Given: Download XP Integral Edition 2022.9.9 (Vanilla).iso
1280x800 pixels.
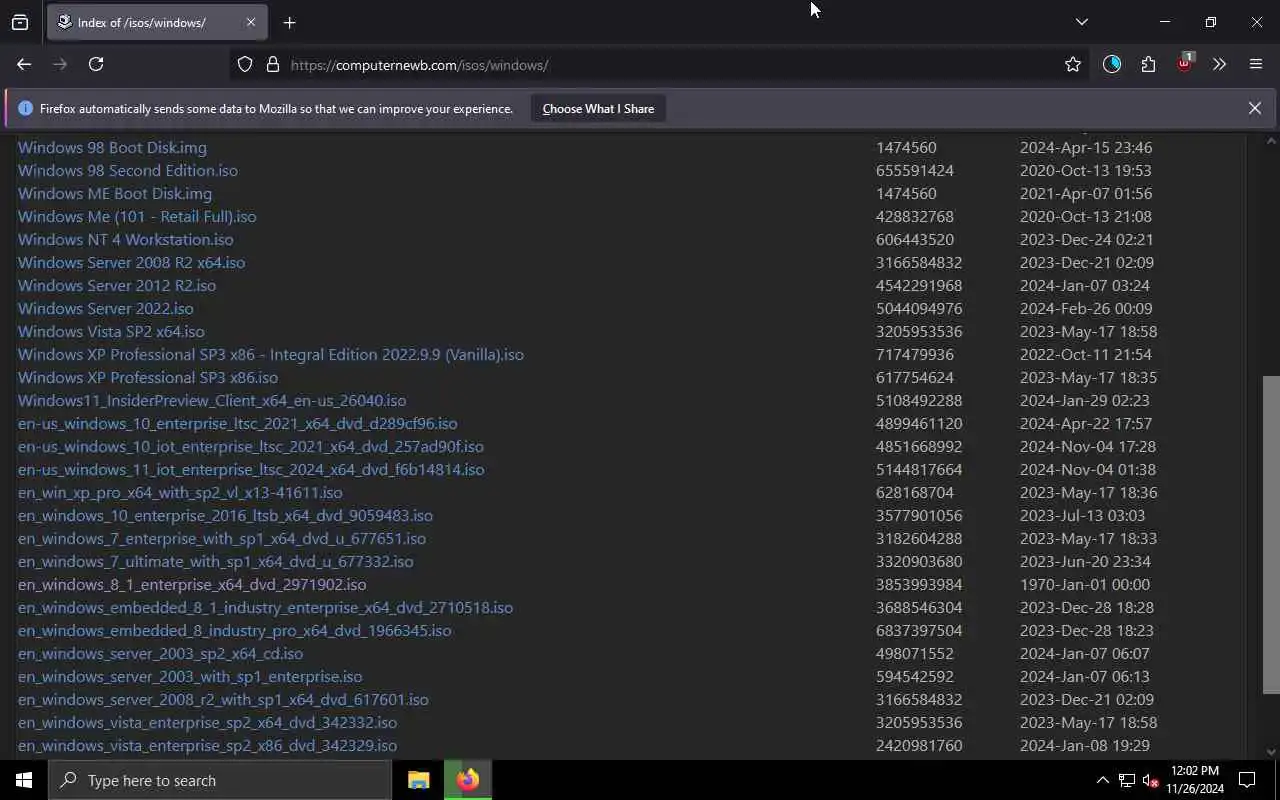Looking at the screenshot, I should 271,355.
